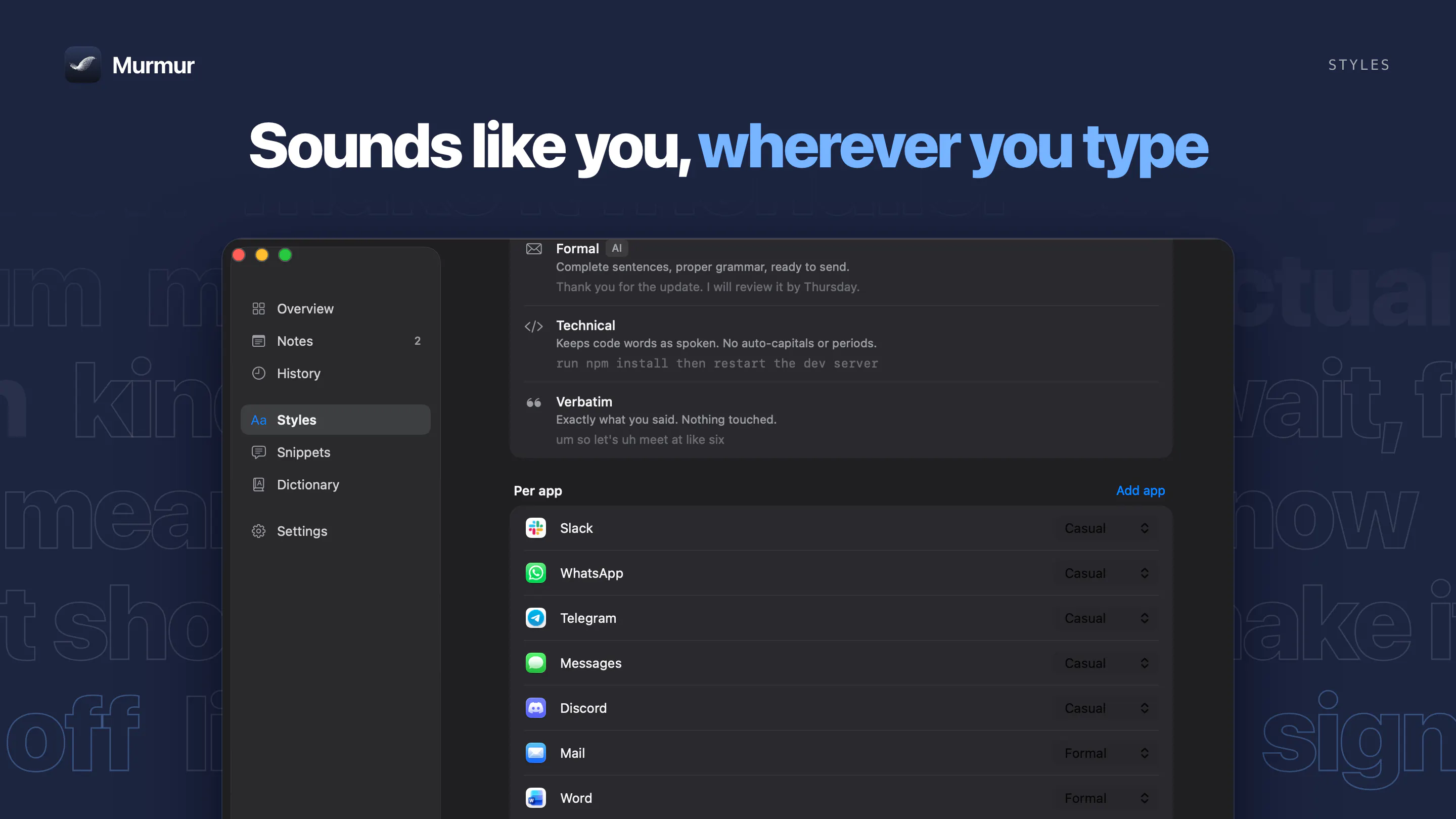Viewport: 1456px width, 819px height.
Task: Click the STYLES label at top right
Action: 1359,65
